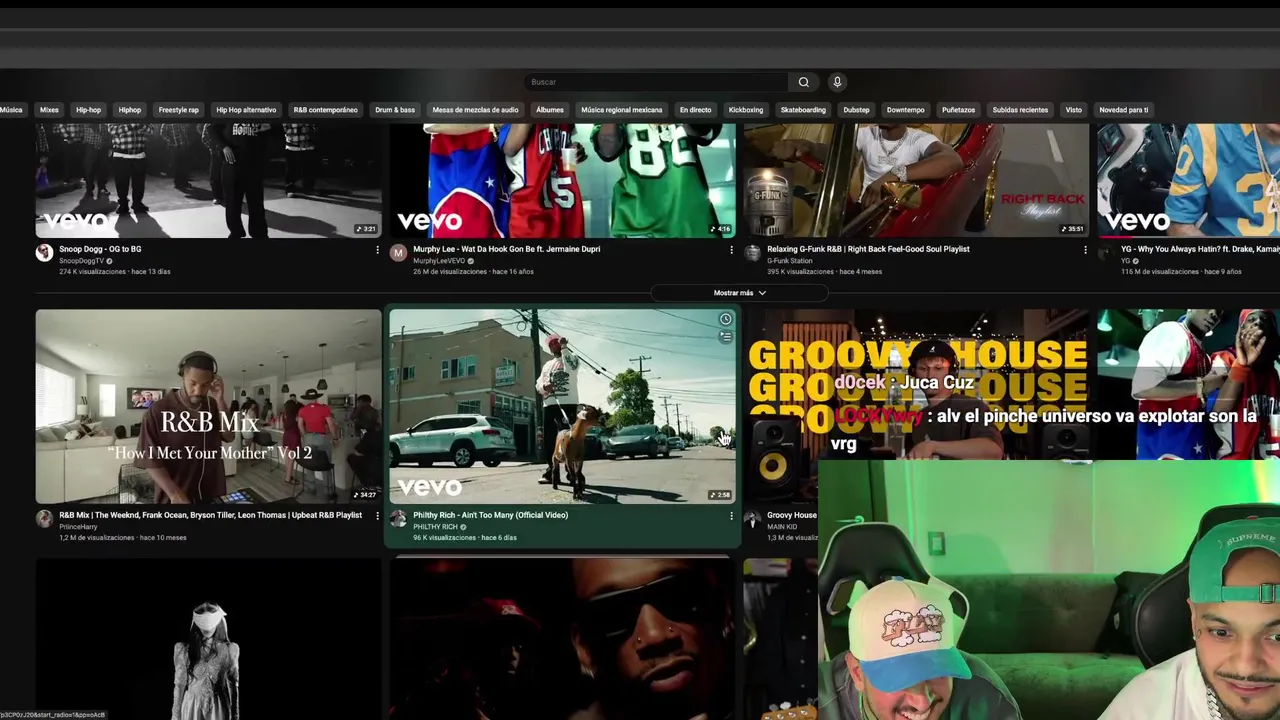The image size is (1280, 720).
Task: Open MurphyLeeVEVO channel avatar
Action: (x=398, y=252)
